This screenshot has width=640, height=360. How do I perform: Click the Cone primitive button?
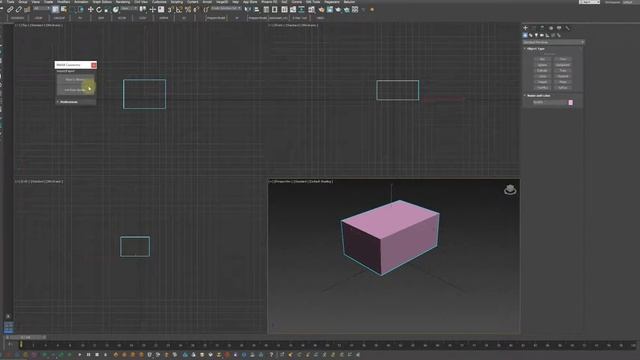(x=563, y=59)
